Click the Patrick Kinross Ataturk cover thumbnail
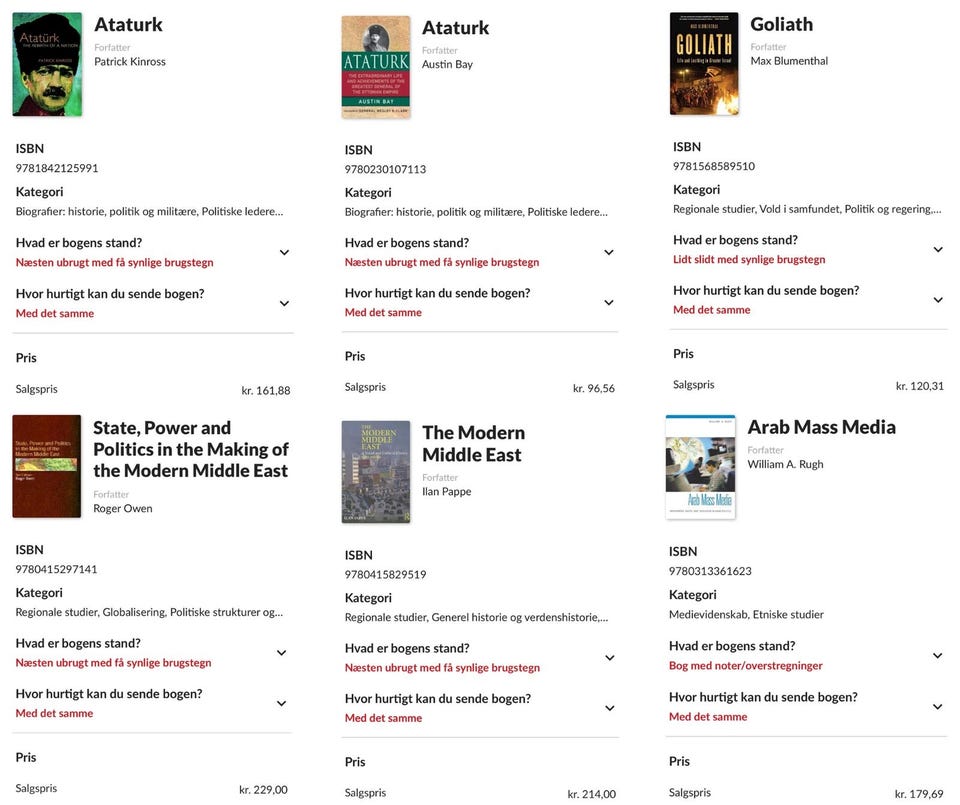The image size is (960, 805). click(47, 65)
